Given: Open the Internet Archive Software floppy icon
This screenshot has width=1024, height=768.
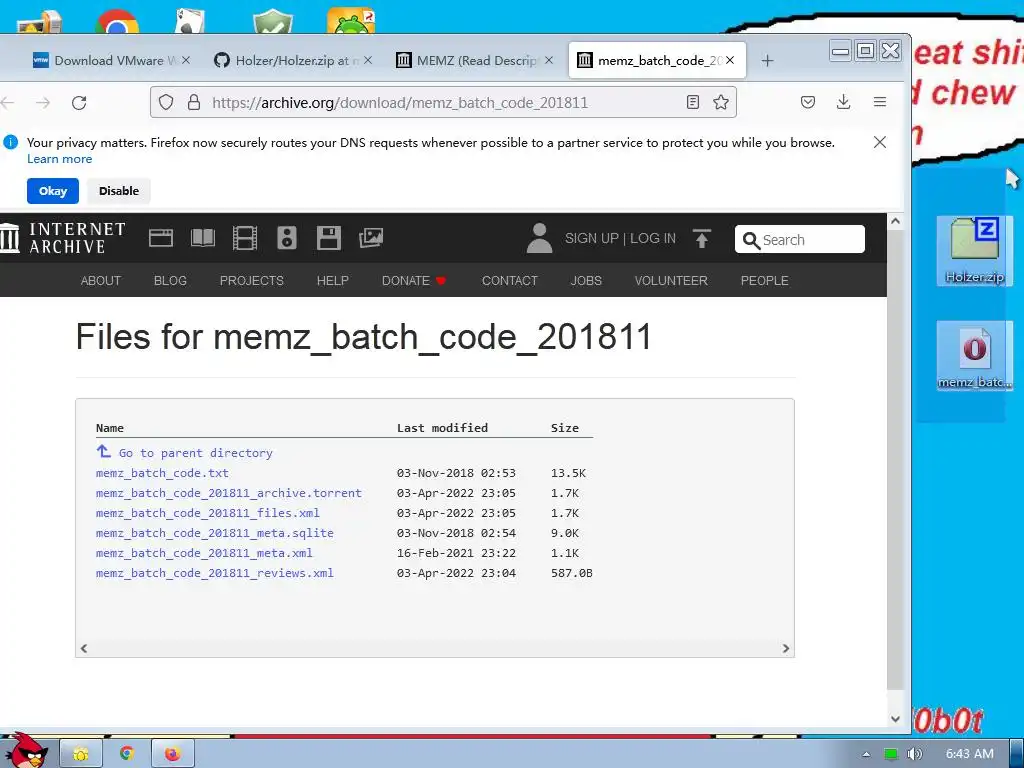Looking at the screenshot, I should 328,238.
